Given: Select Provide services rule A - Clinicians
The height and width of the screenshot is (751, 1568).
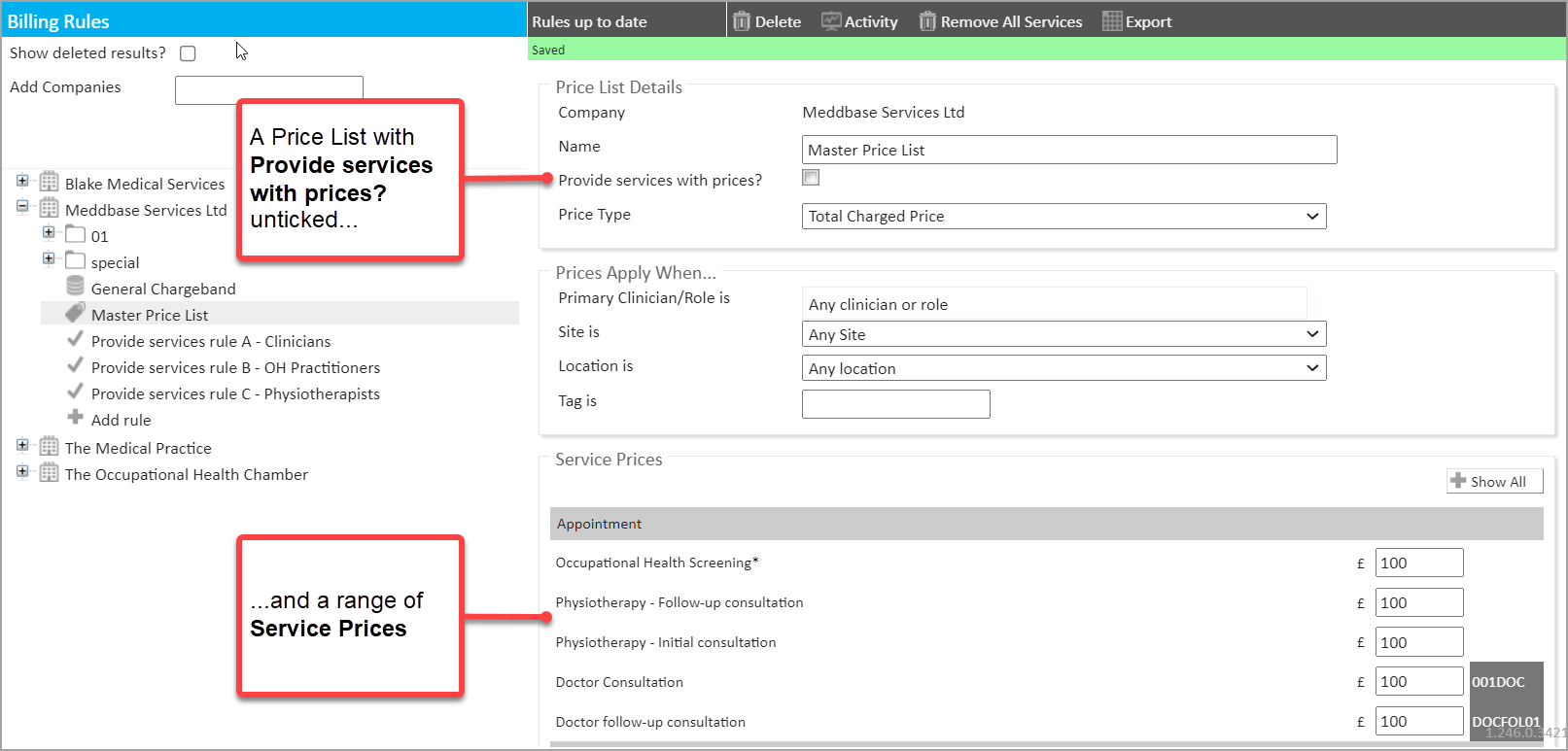Looking at the screenshot, I should (x=210, y=341).
